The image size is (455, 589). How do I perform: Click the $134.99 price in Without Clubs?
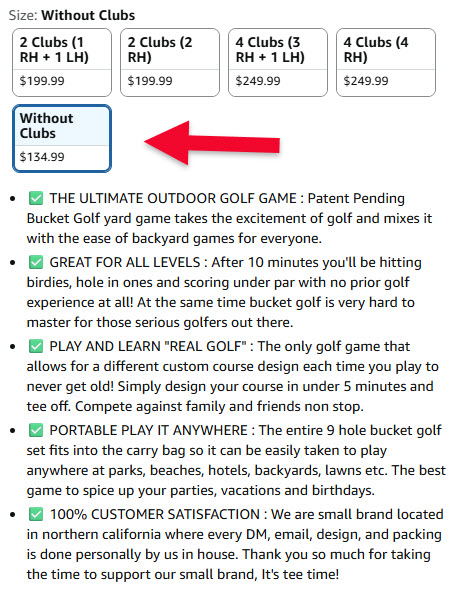(42, 157)
